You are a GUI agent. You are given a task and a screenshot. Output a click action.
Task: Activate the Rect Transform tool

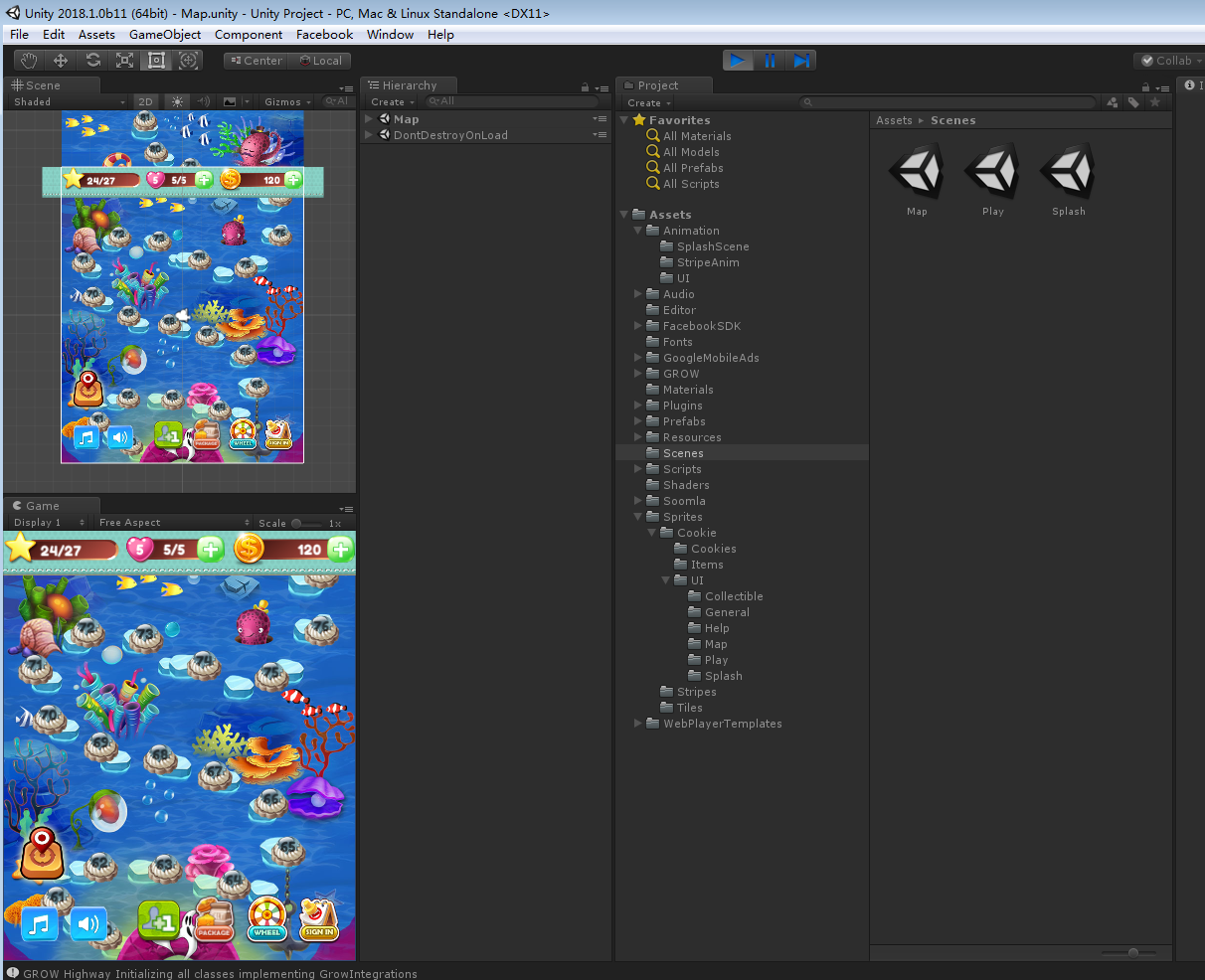click(x=156, y=61)
